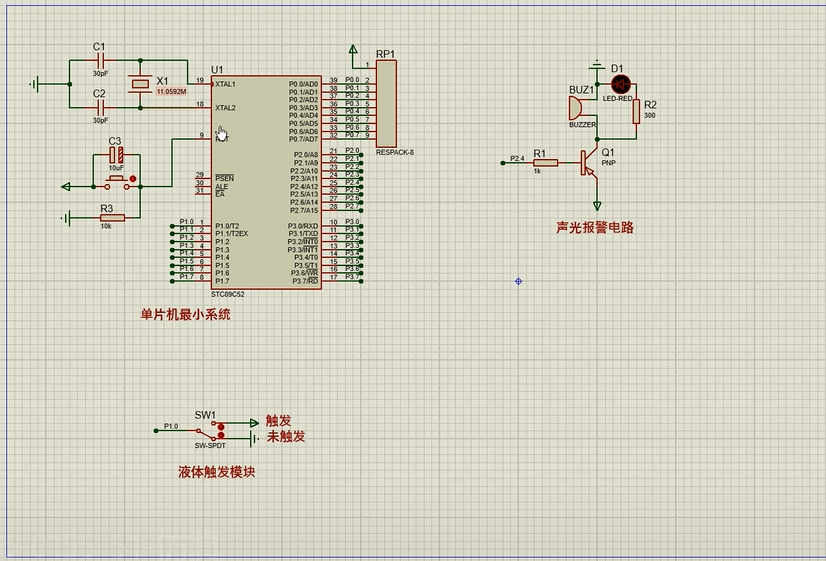Click the 声光报警电路 circuit label
Image resolution: width=826 pixels, height=561 pixels.
595,228
